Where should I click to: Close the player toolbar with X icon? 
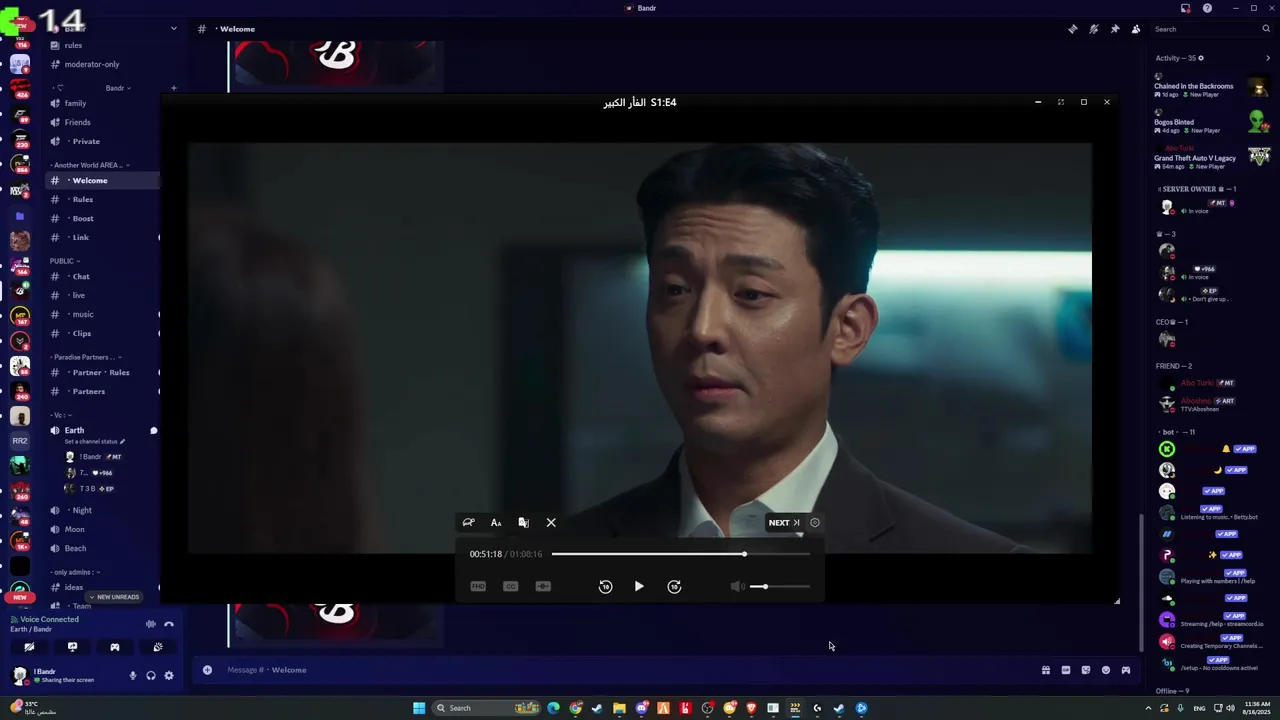click(551, 522)
